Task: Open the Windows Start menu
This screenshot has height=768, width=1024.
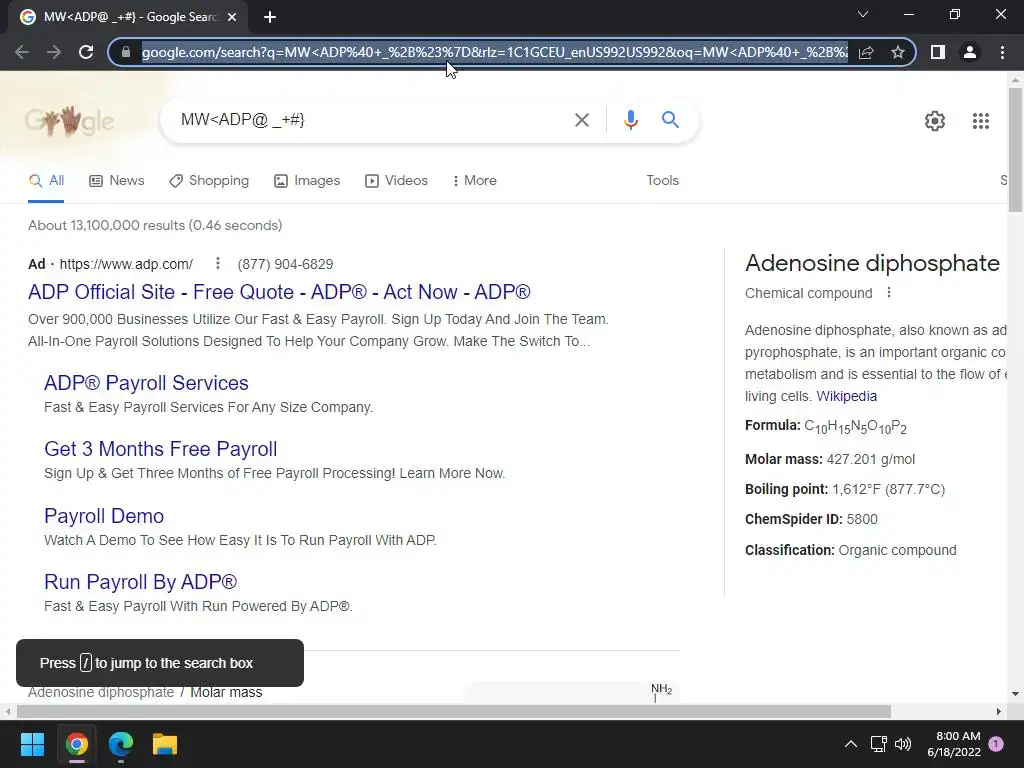Action: 32,744
